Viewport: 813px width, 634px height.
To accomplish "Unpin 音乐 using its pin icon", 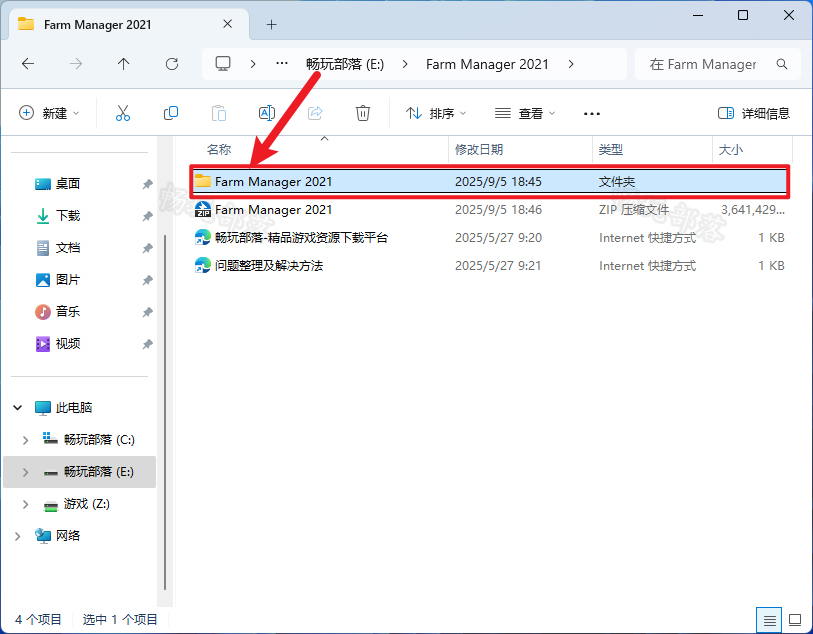I will (147, 312).
